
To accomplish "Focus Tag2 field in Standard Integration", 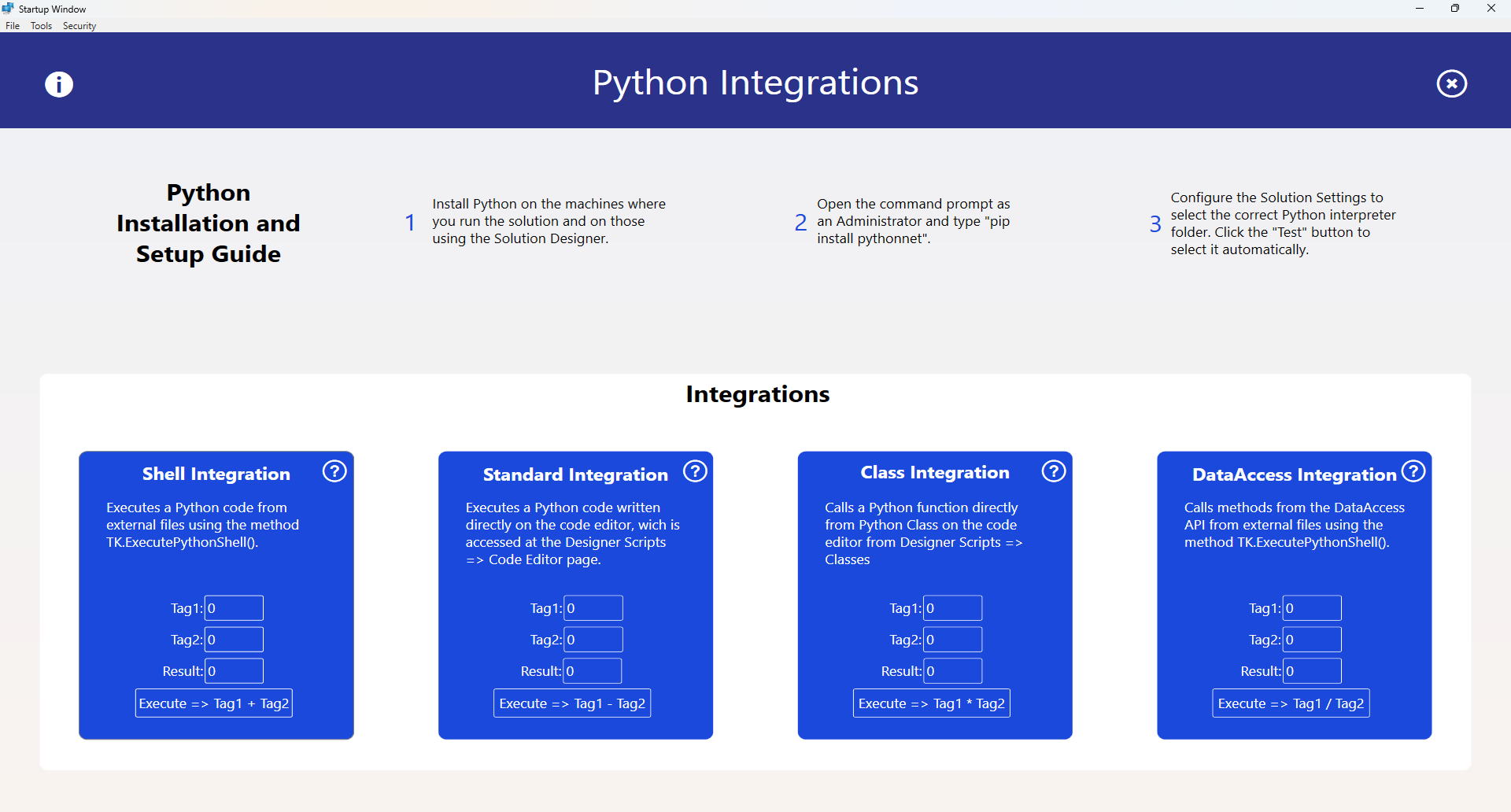I will 593,640.
